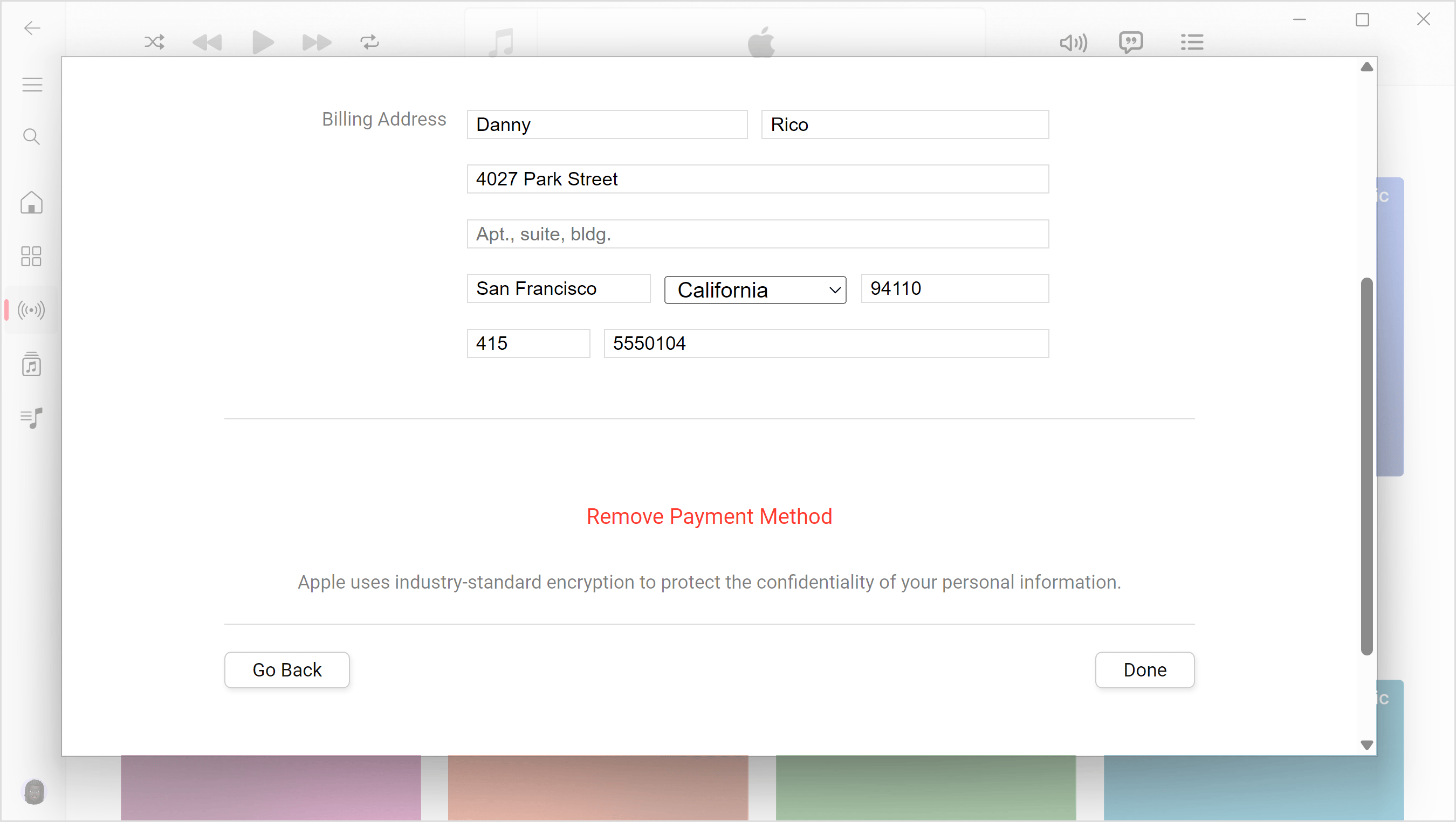Image resolution: width=1456 pixels, height=822 pixels.
Task: Click the repeat playback icon
Action: point(369,41)
